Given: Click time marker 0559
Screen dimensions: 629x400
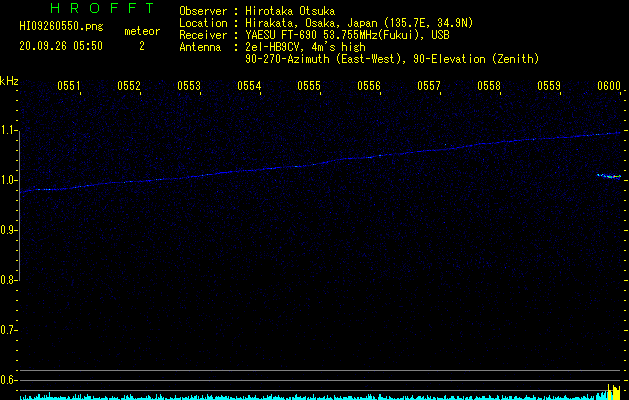Looking at the screenshot, I should click(x=548, y=86).
